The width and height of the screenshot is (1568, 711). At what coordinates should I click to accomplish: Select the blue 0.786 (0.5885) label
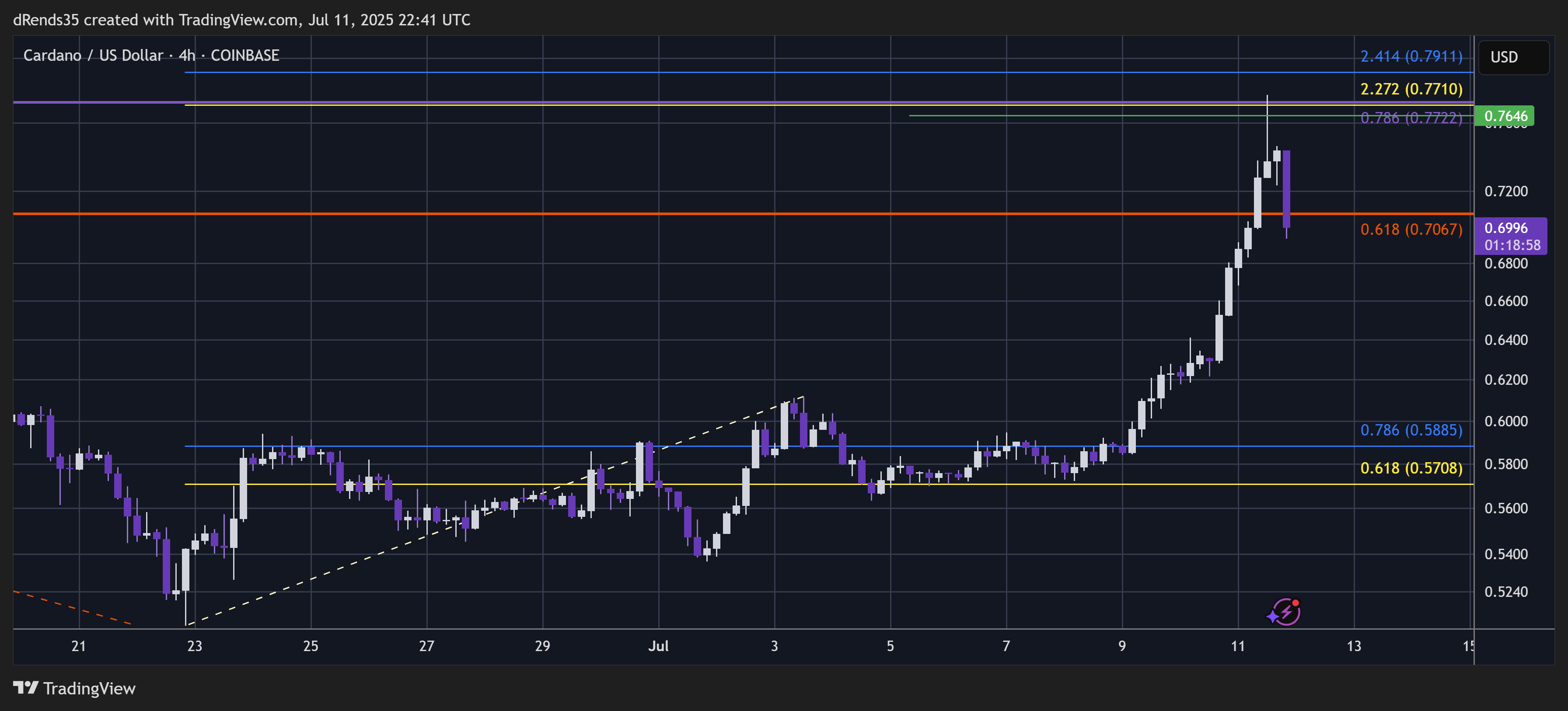(x=1411, y=430)
